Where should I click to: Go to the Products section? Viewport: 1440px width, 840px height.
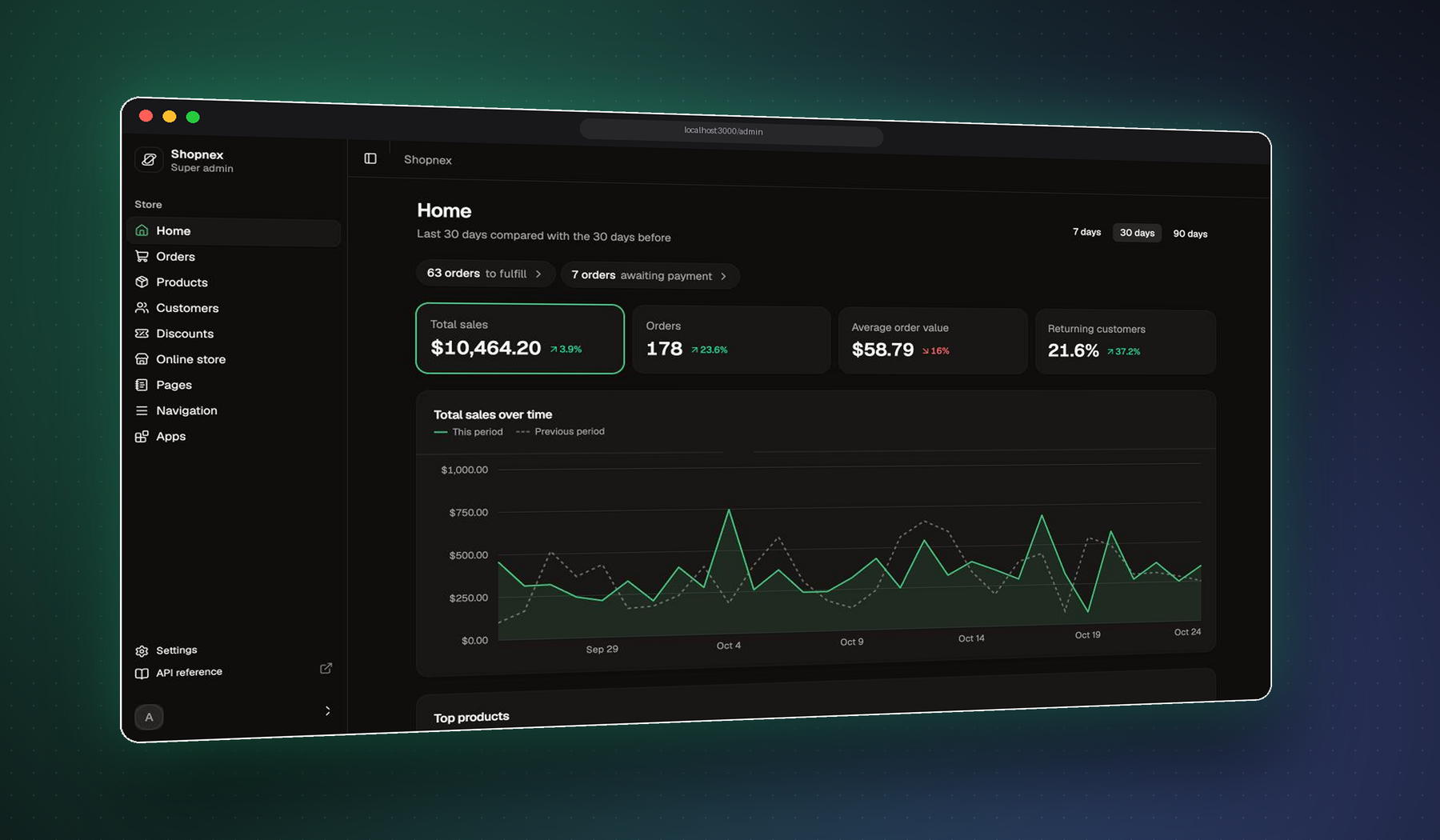tap(234, 282)
